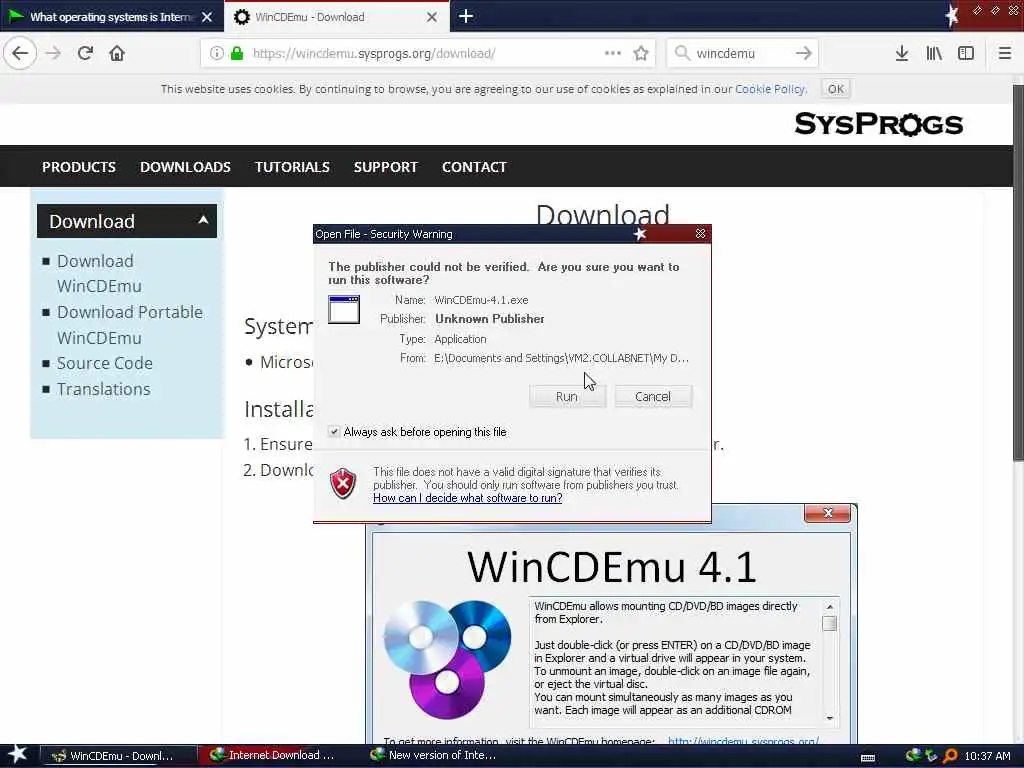
Task: Open the CONTACT menu
Action: (474, 167)
